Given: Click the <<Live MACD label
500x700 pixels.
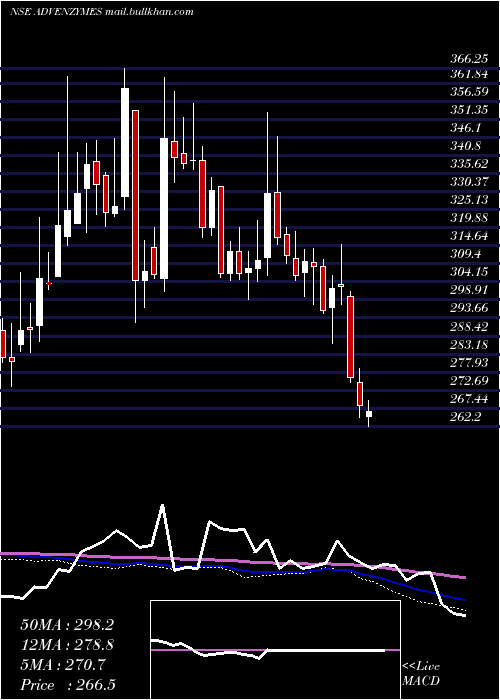Looking at the screenshot, I should (x=421, y=674).
